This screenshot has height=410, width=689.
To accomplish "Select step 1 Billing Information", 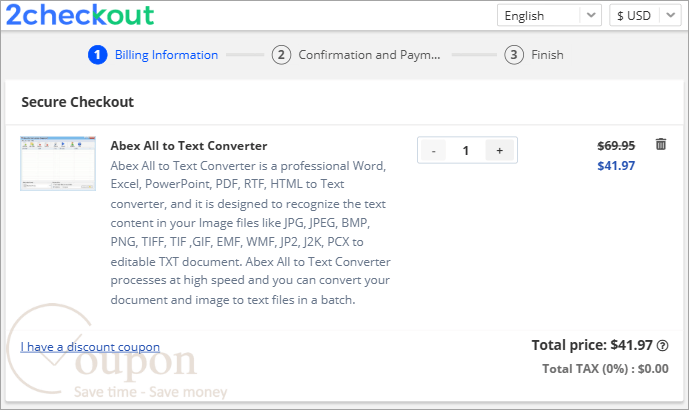I will point(153,55).
